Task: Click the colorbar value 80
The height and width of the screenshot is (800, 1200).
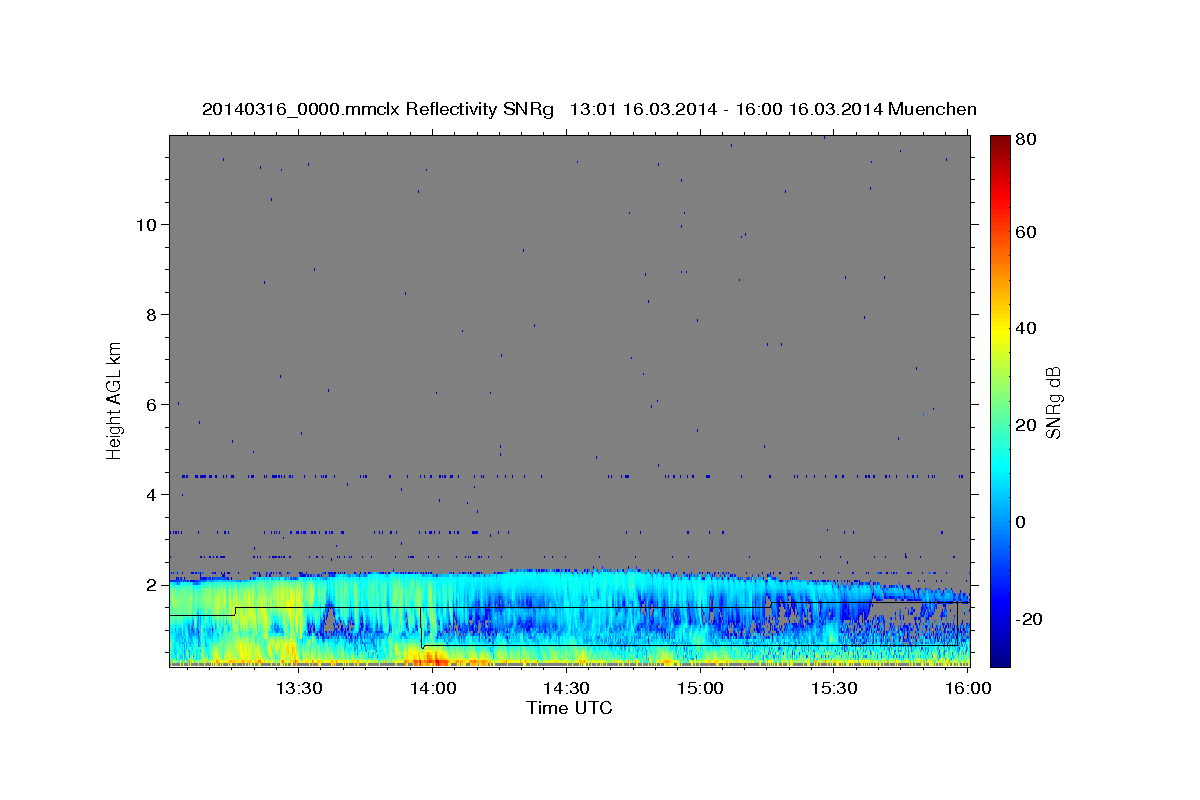Action: pos(1028,141)
